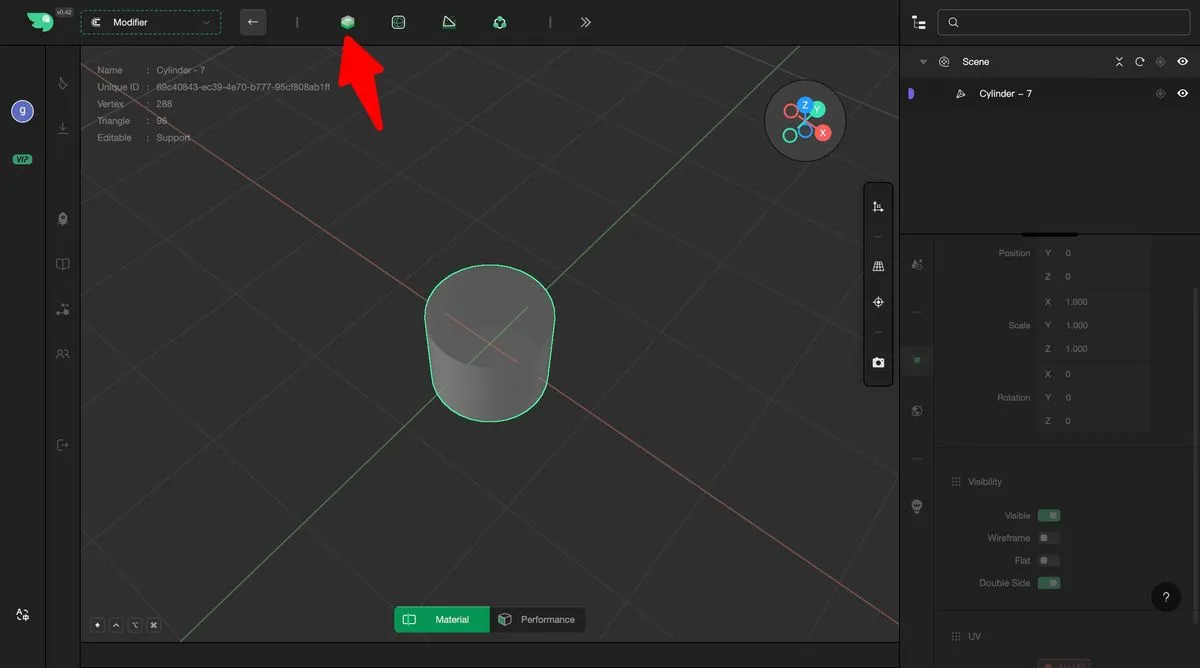Open the book documentation icon in sidebar

tap(63, 264)
